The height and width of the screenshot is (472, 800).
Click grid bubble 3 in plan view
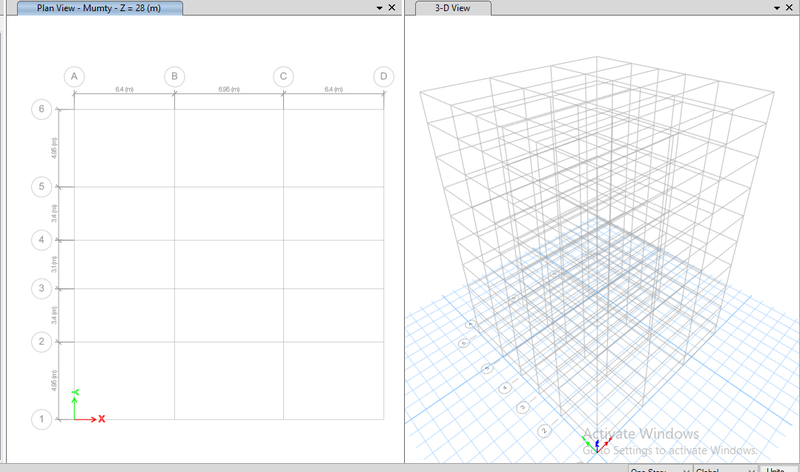click(42, 289)
